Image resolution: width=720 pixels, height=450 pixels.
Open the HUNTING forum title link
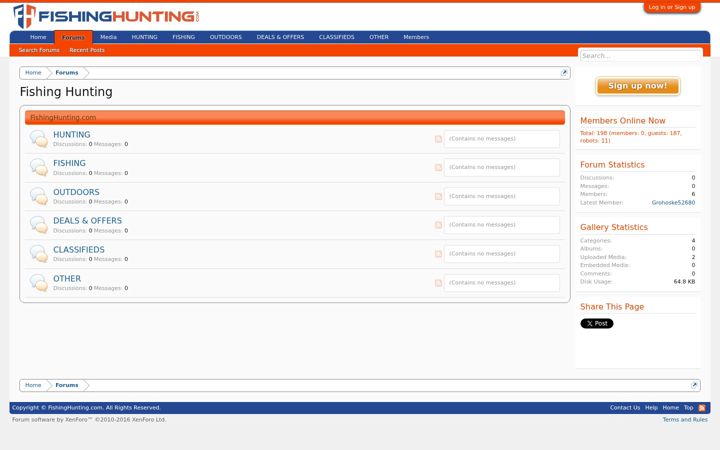[x=72, y=135]
